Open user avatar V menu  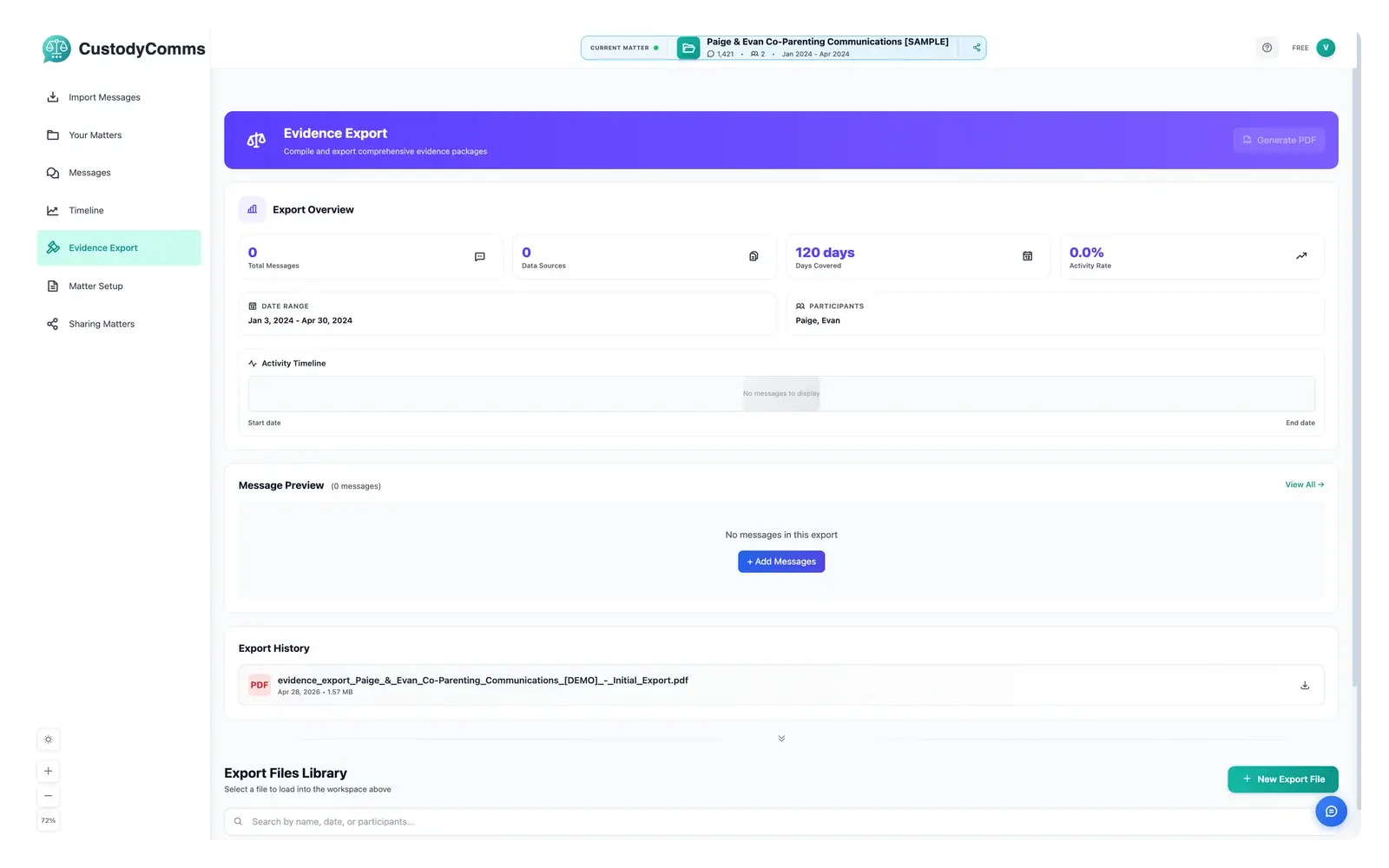coord(1326,48)
